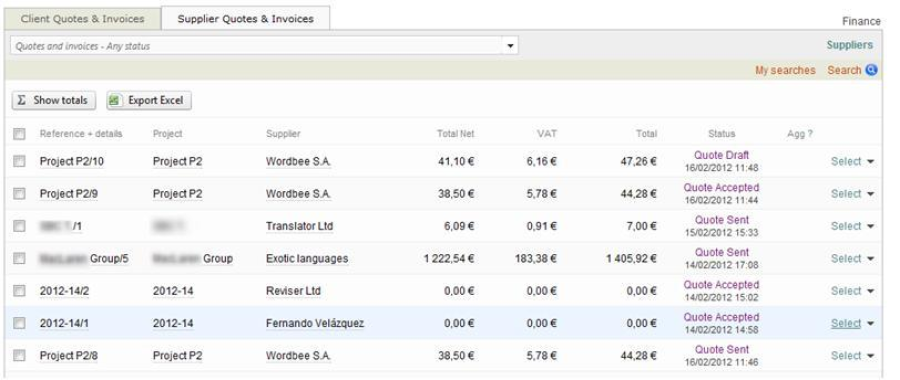
Task: Click the Show totals button
Action: pyautogui.click(x=54, y=100)
